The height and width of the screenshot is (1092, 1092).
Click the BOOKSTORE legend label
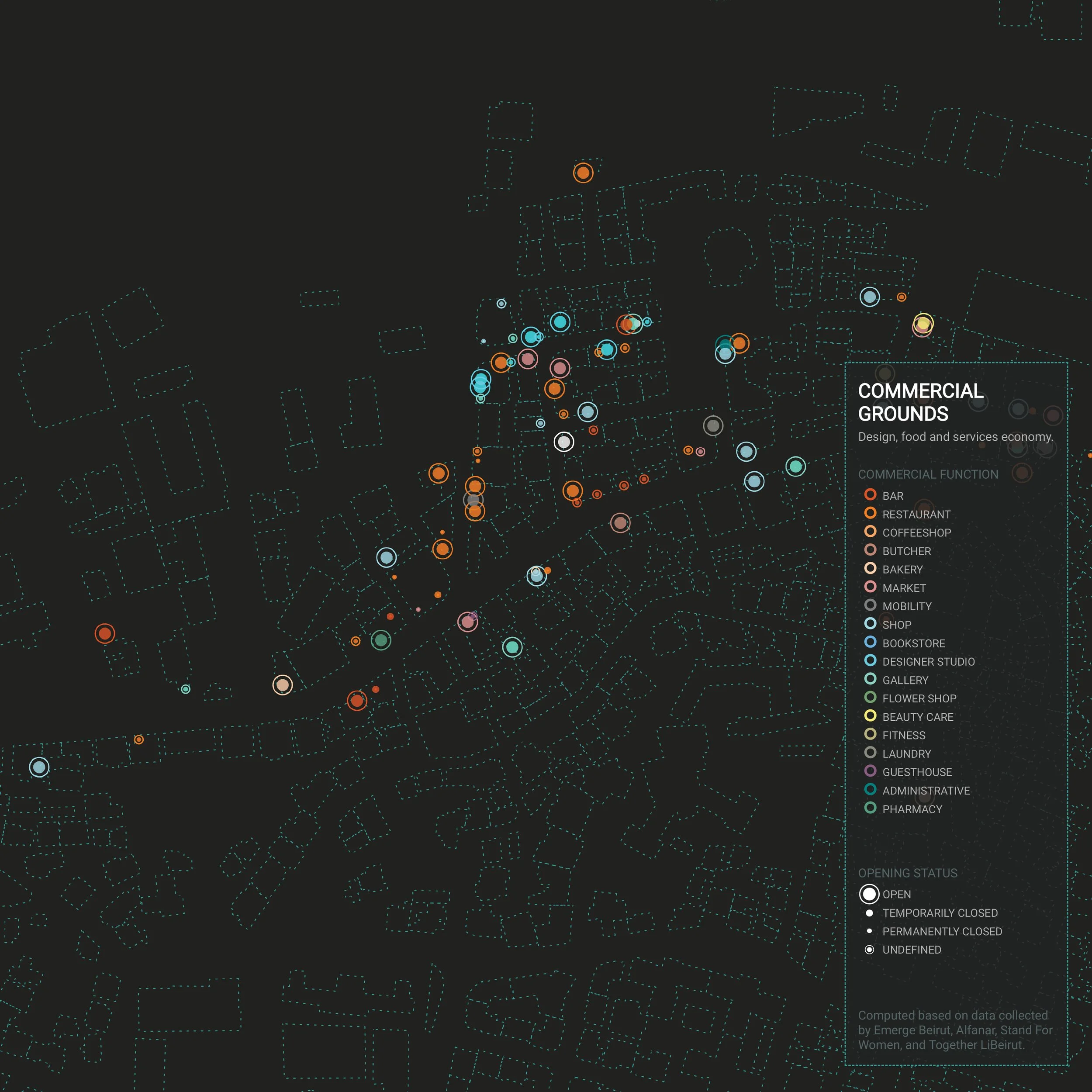(x=913, y=643)
